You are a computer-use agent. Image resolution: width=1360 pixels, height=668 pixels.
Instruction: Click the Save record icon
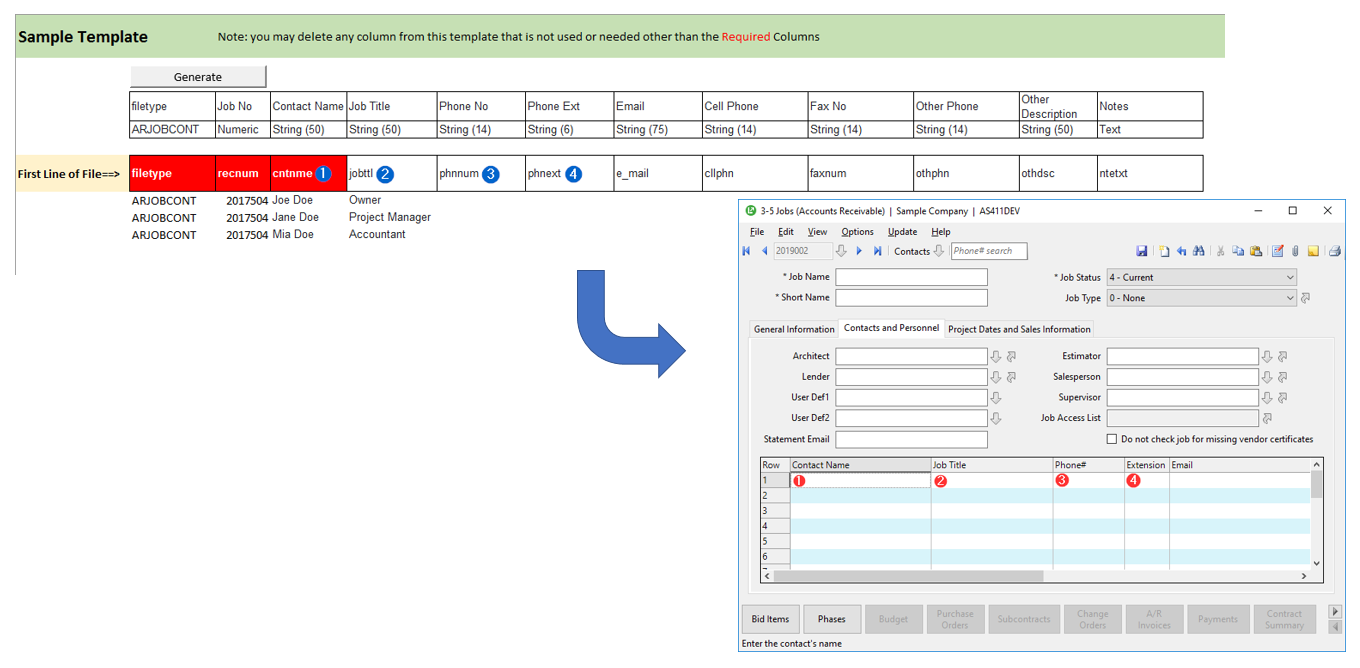coord(1142,251)
